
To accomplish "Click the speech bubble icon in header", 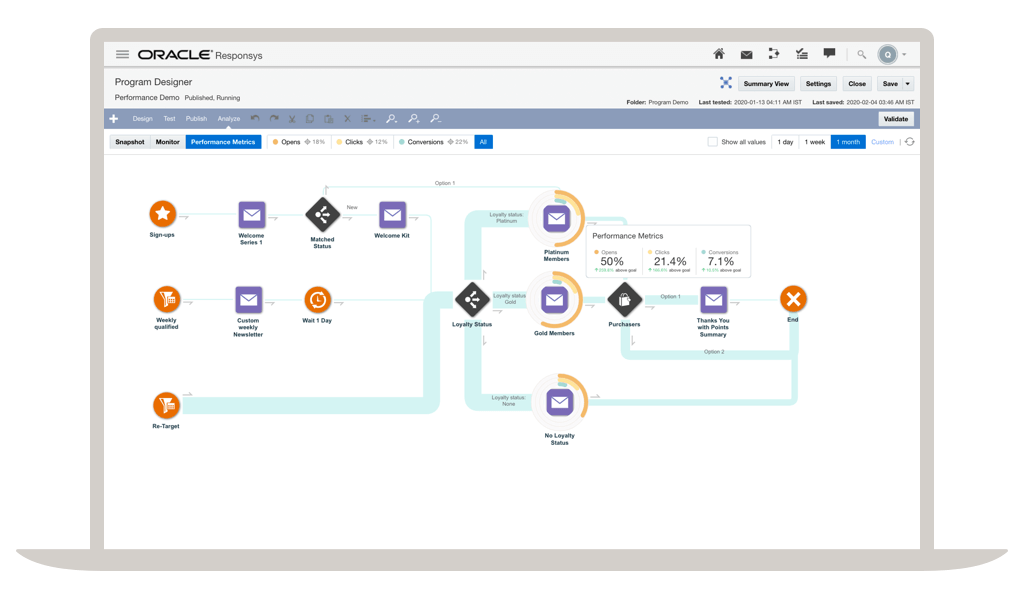I will point(829,53).
